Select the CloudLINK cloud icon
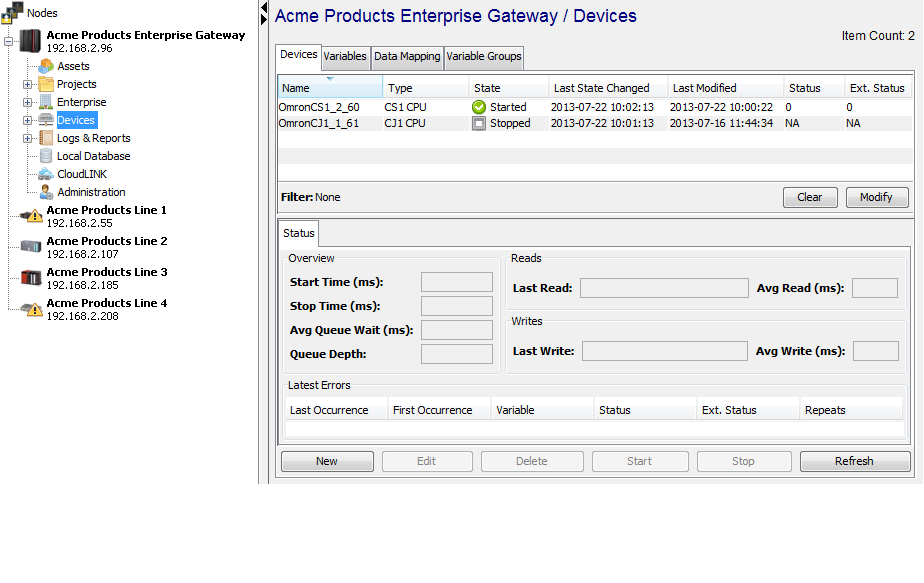Screen dimensions: 924x583 (x=46, y=173)
